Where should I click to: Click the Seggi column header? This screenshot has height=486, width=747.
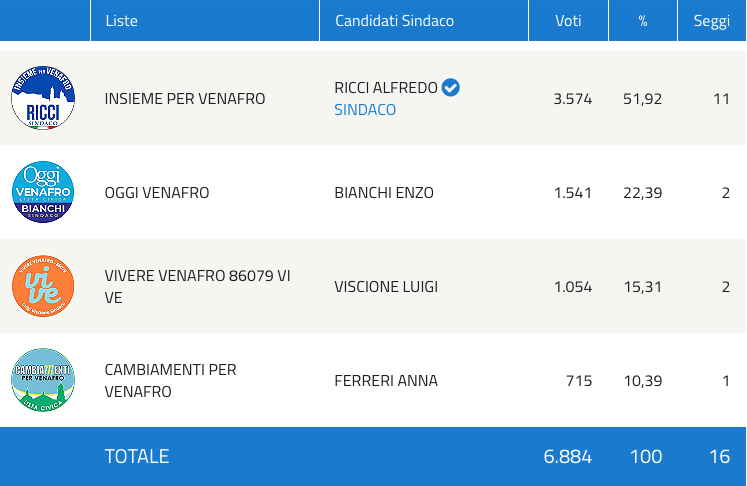pos(712,21)
